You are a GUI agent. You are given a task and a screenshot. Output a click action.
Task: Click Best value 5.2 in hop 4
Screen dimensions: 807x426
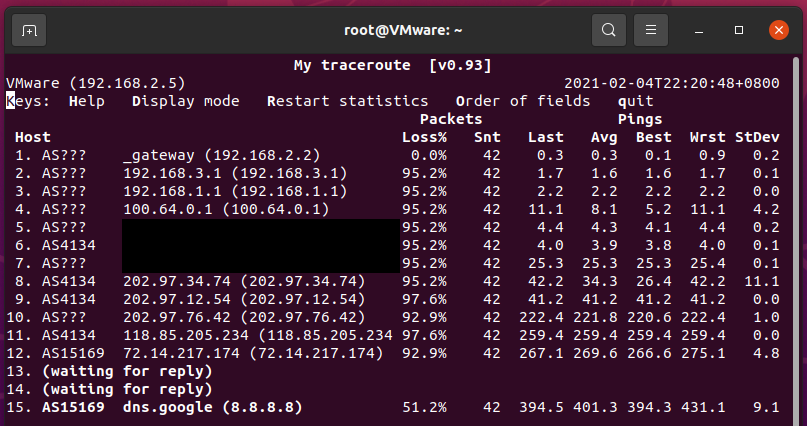click(658, 209)
